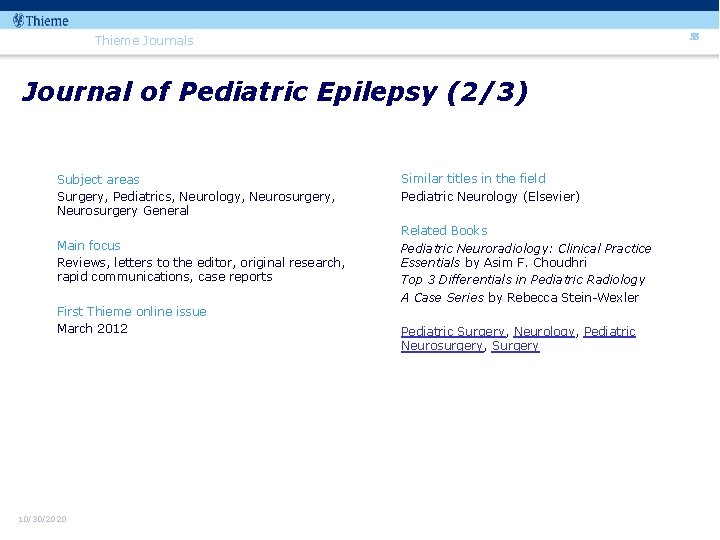Open the Neurology link
Image resolution: width=720 pixels, height=540 pixels.
point(544,332)
